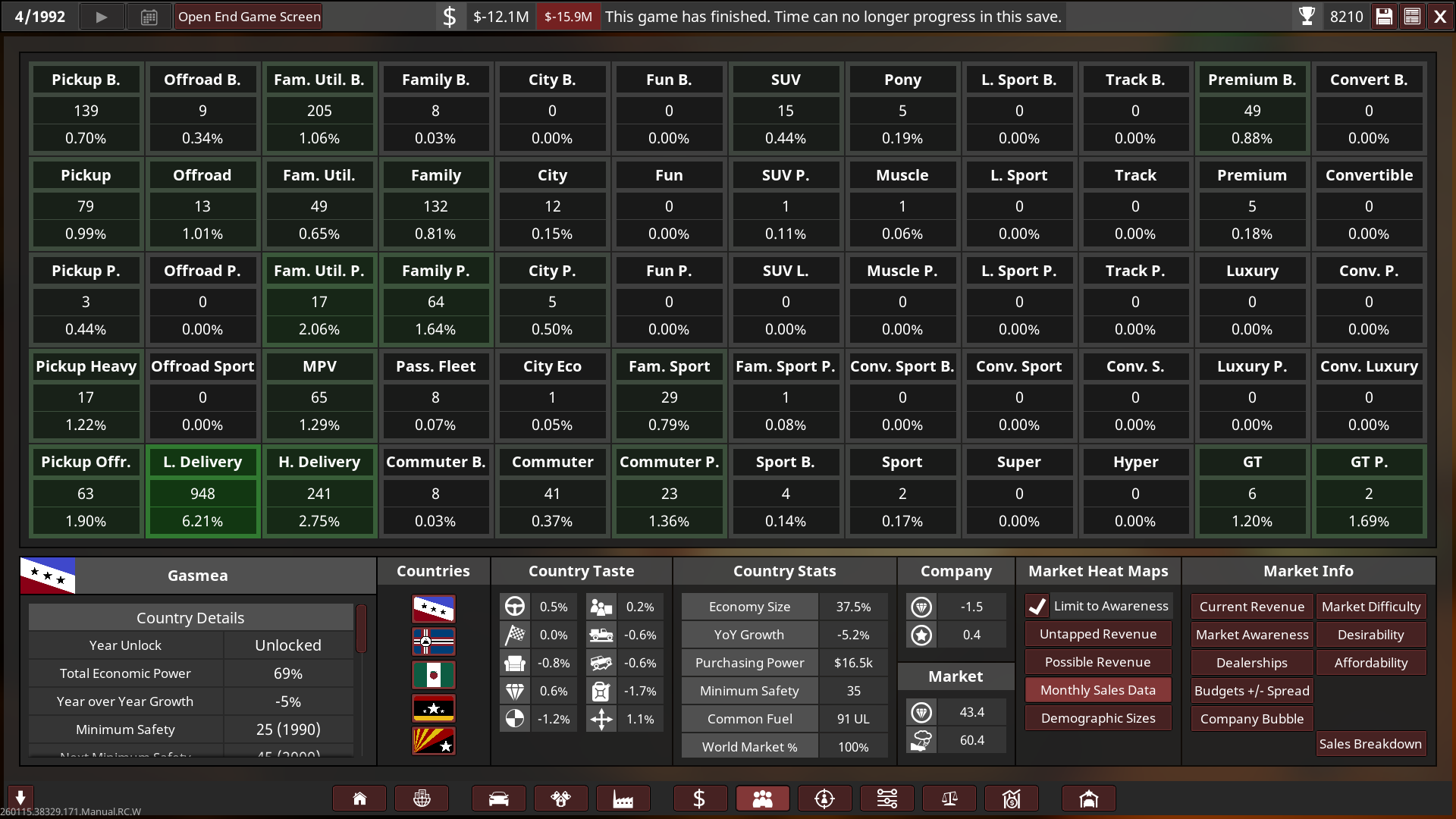Open Market Difficulty info view
The height and width of the screenshot is (819, 1456).
(1370, 607)
